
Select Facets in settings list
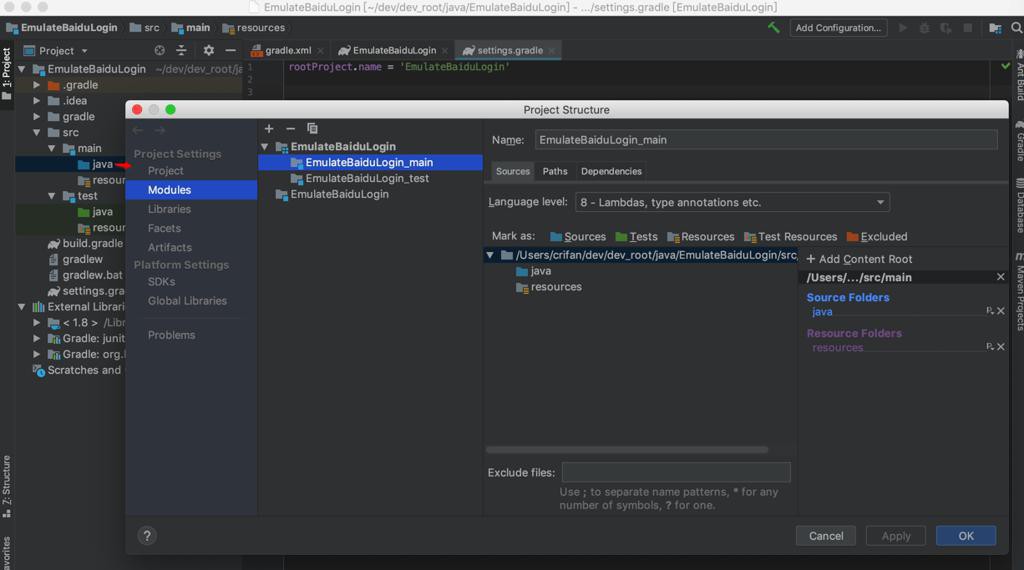164,229
